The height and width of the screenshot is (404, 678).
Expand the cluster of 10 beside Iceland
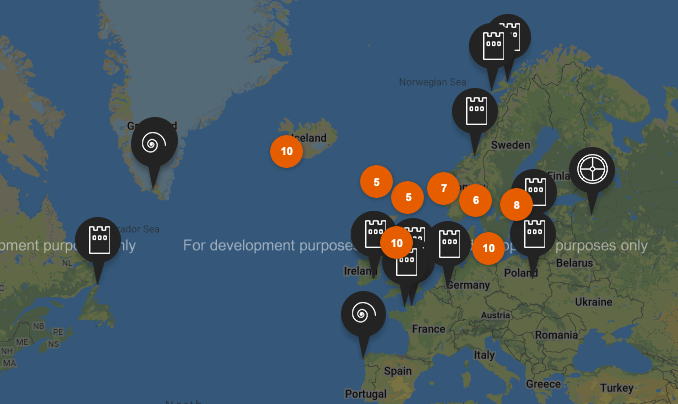coord(286,151)
